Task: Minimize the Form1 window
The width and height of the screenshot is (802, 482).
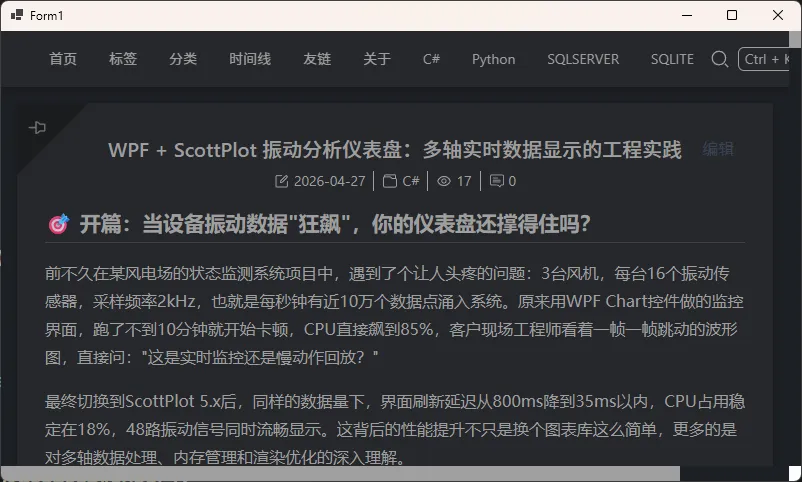Action: pos(687,15)
